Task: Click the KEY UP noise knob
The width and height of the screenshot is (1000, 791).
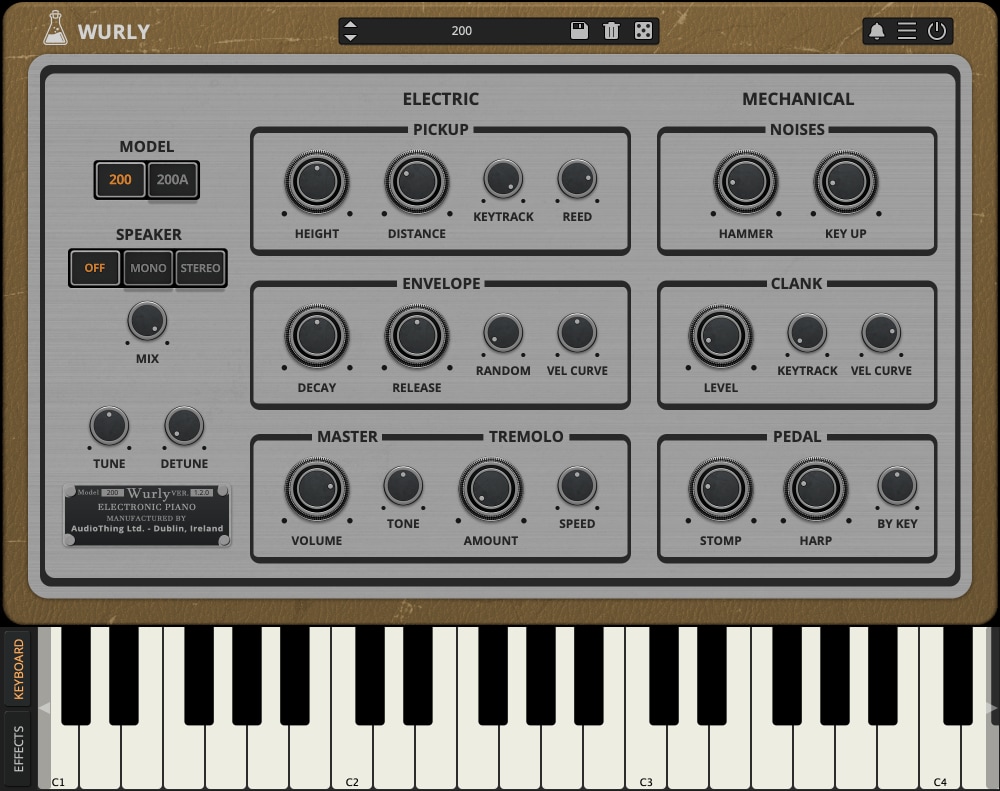Action: 846,182
